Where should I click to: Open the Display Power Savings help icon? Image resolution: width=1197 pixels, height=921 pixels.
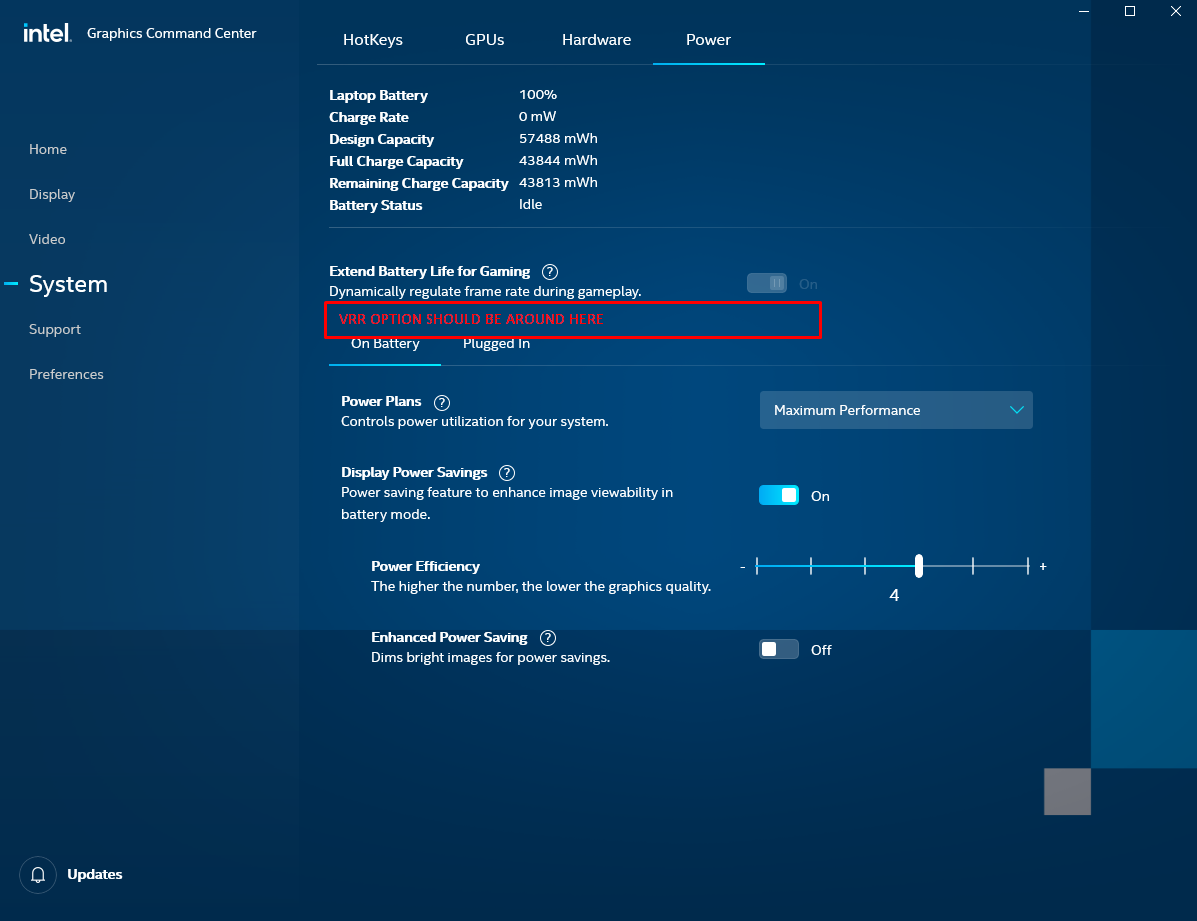[507, 473]
